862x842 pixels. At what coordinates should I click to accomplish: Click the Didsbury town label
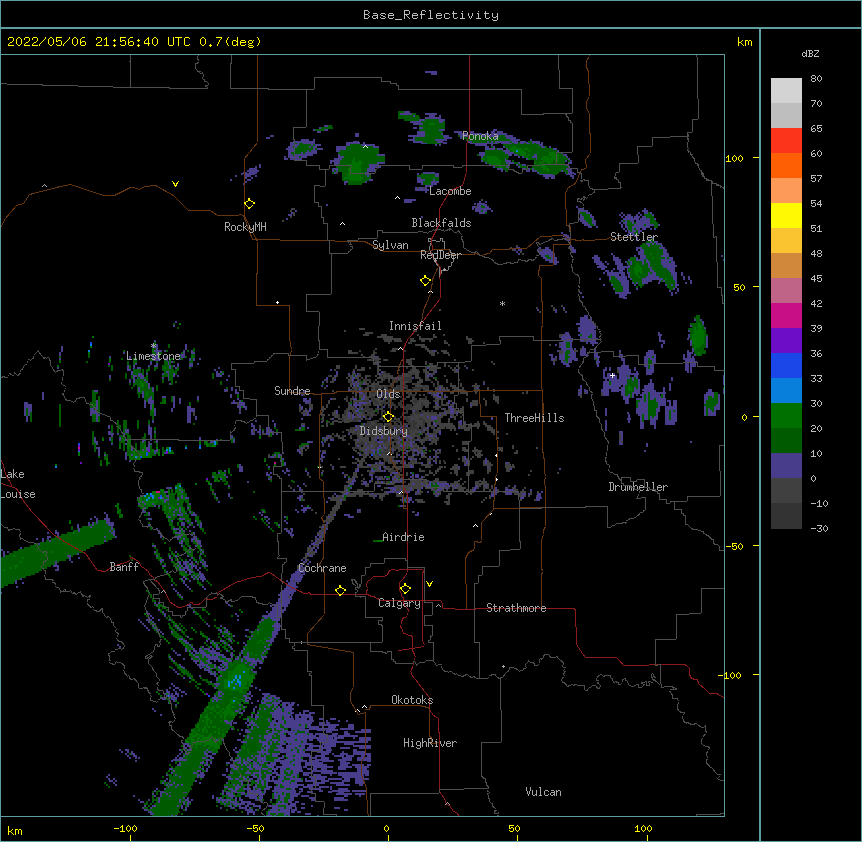(x=384, y=431)
